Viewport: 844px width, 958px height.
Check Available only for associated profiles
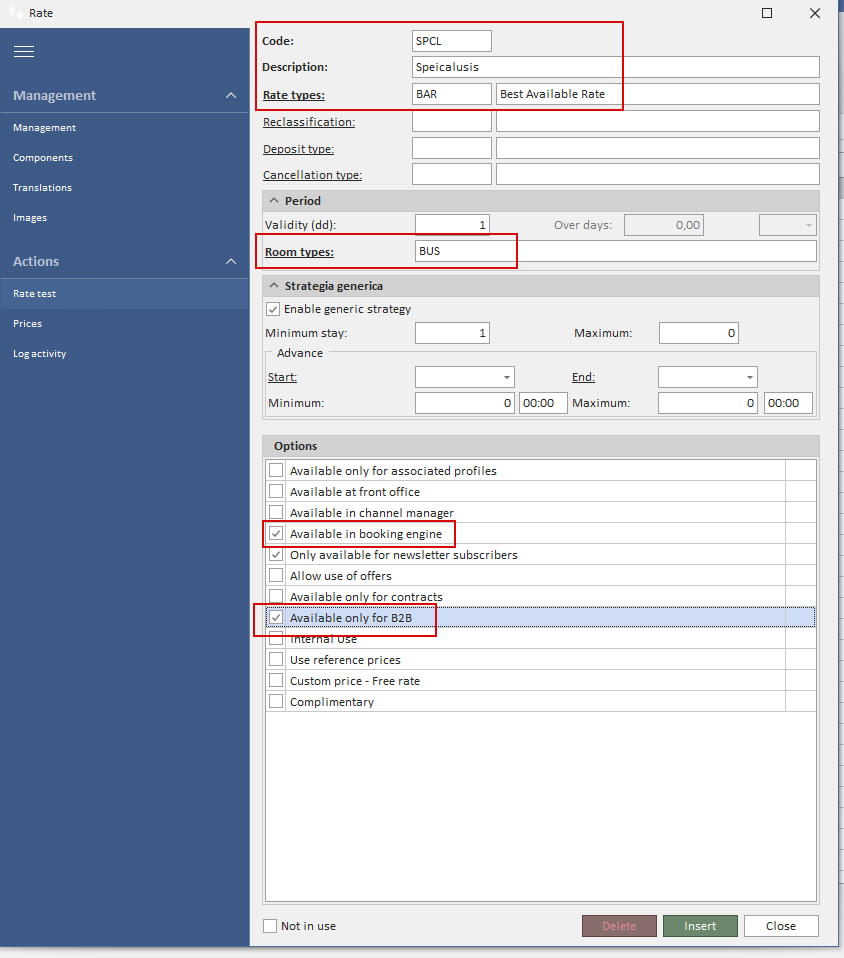click(x=276, y=470)
